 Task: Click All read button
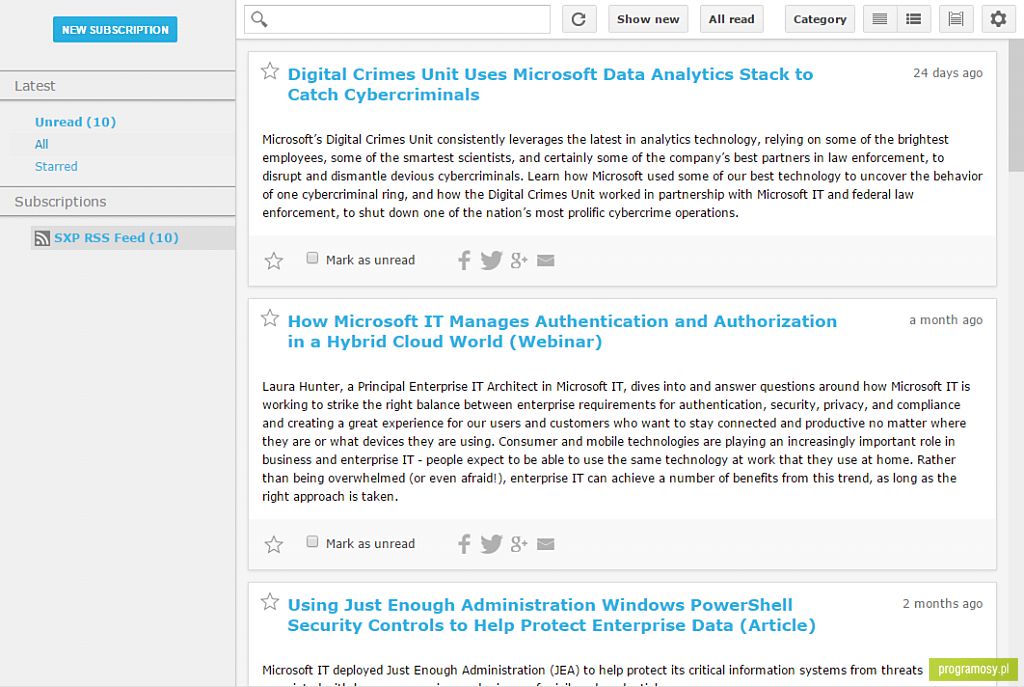point(731,19)
